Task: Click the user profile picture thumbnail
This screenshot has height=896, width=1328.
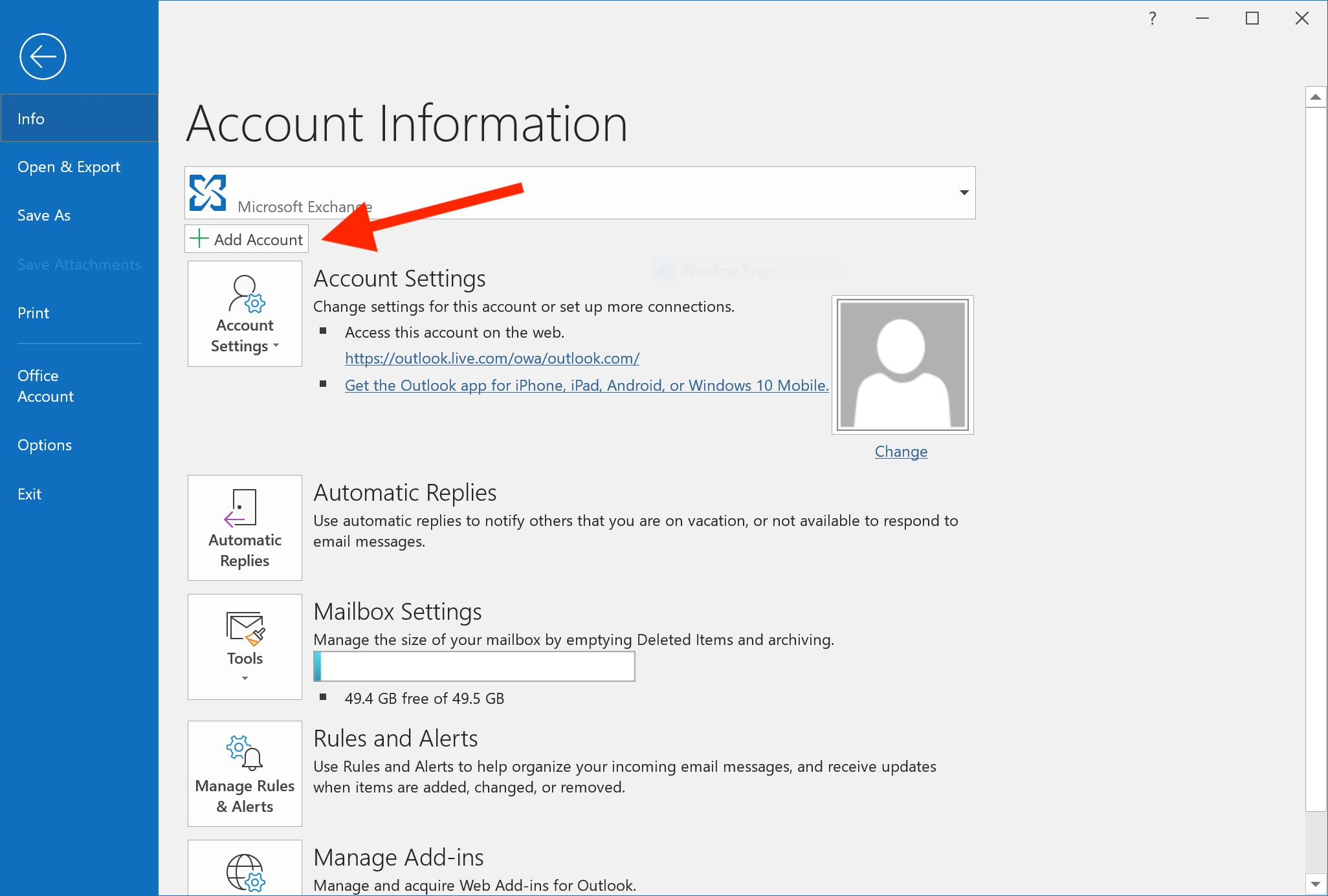Action: [x=901, y=364]
